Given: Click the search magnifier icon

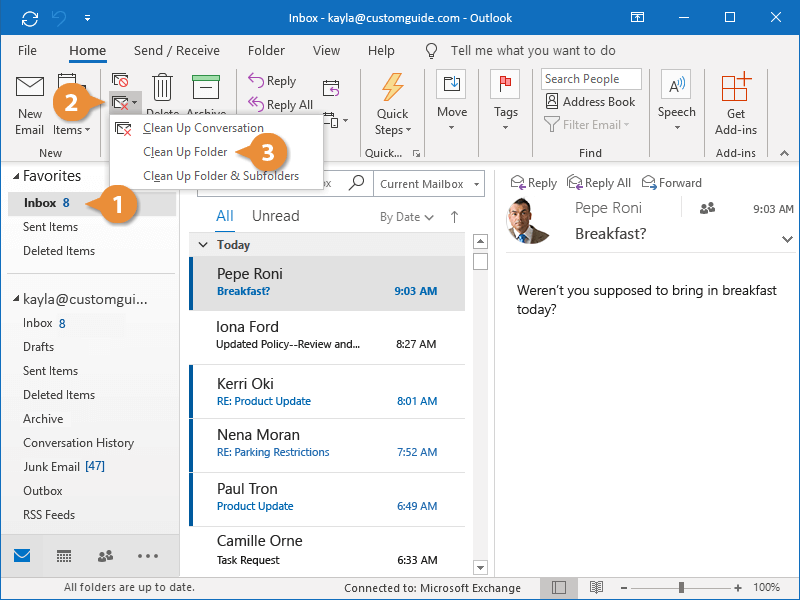Looking at the screenshot, I should [x=356, y=183].
